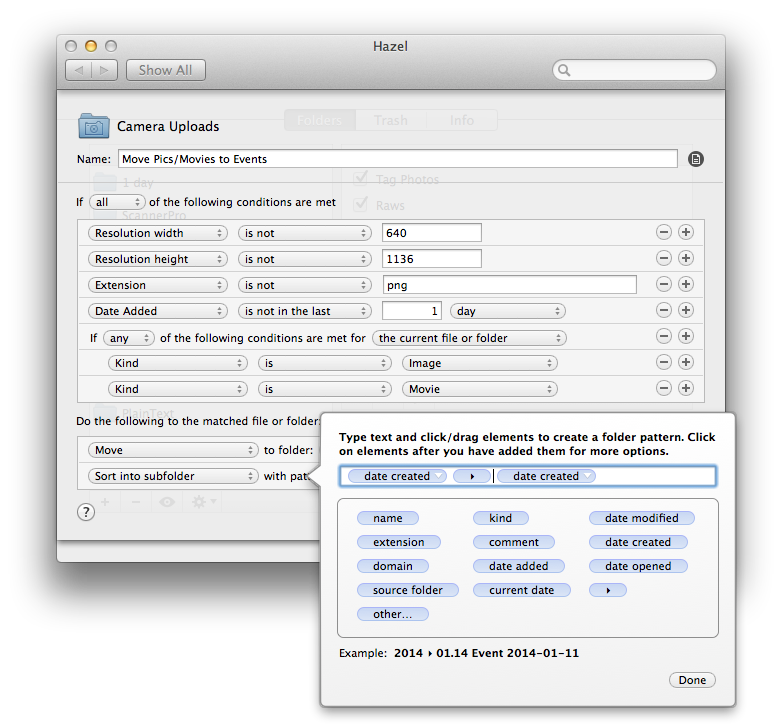Click the 'other...' pattern token
This screenshot has width=782, height=727.
[x=392, y=614]
